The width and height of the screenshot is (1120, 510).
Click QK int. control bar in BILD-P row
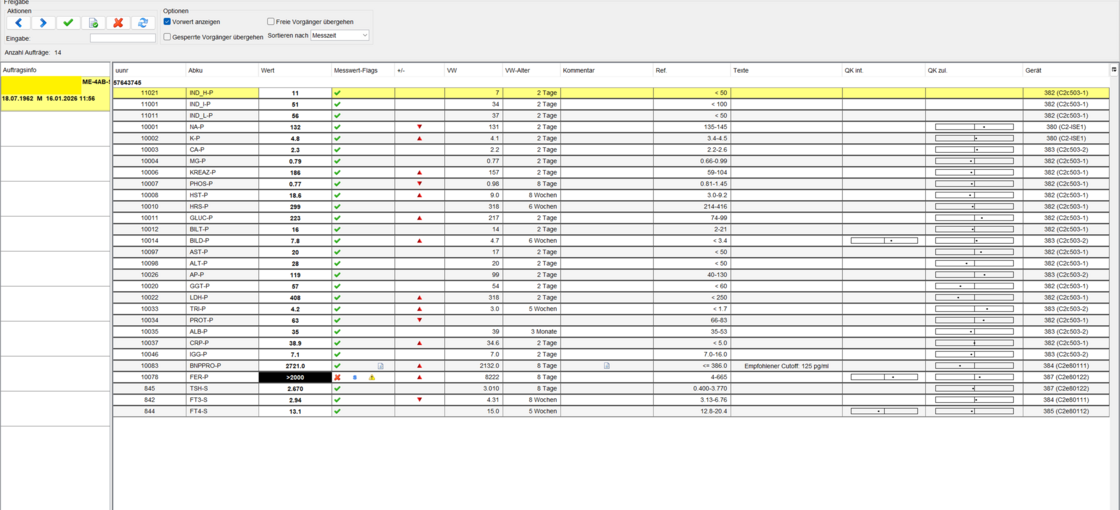point(884,241)
